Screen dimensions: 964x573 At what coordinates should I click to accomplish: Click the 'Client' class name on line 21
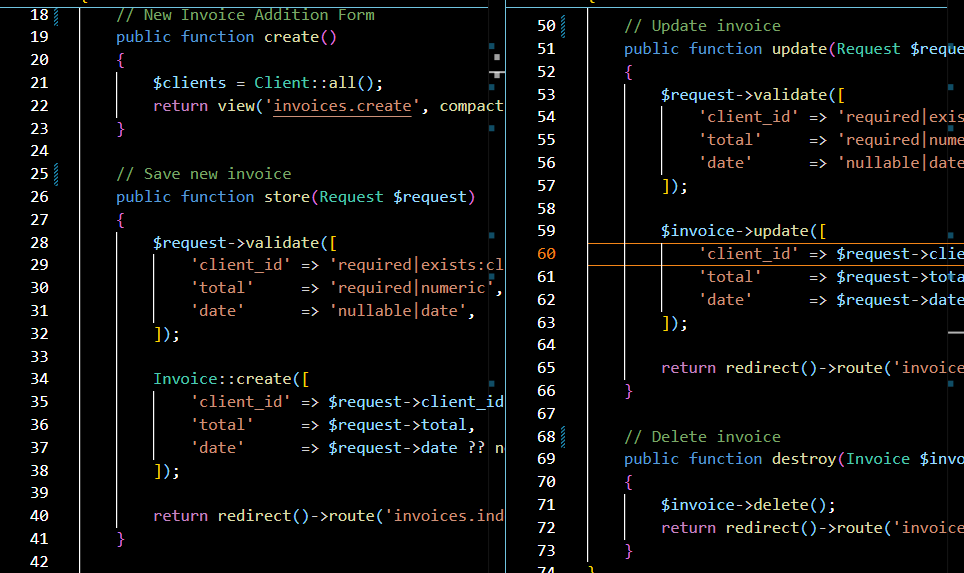tap(282, 83)
